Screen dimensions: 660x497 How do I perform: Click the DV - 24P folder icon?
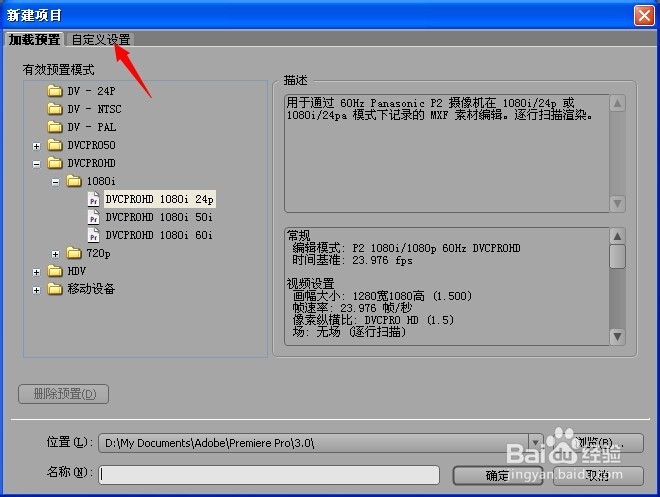55,91
